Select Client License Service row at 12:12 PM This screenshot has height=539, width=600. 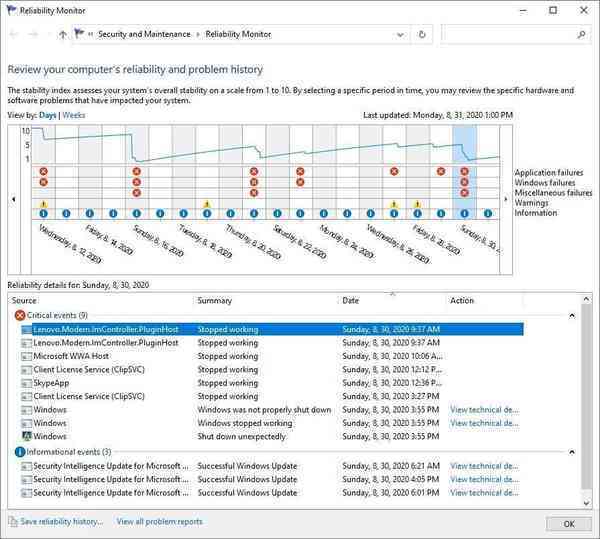(x=272, y=370)
